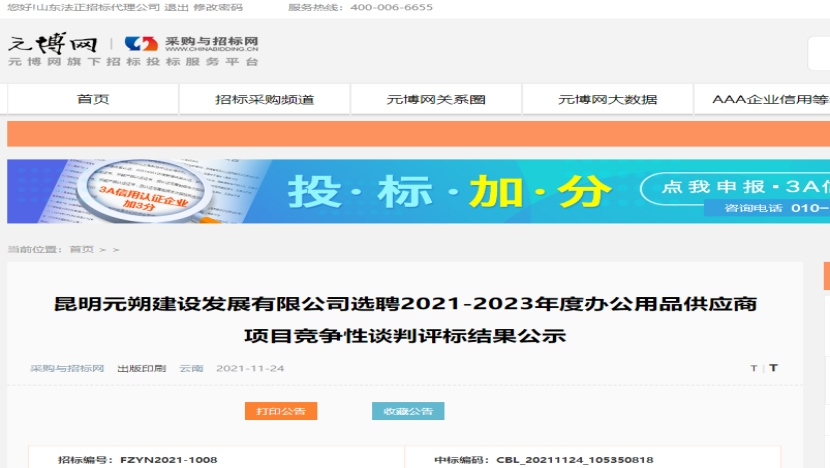
Task: Switch to 元博网关系图 tab
Action: (x=436, y=99)
